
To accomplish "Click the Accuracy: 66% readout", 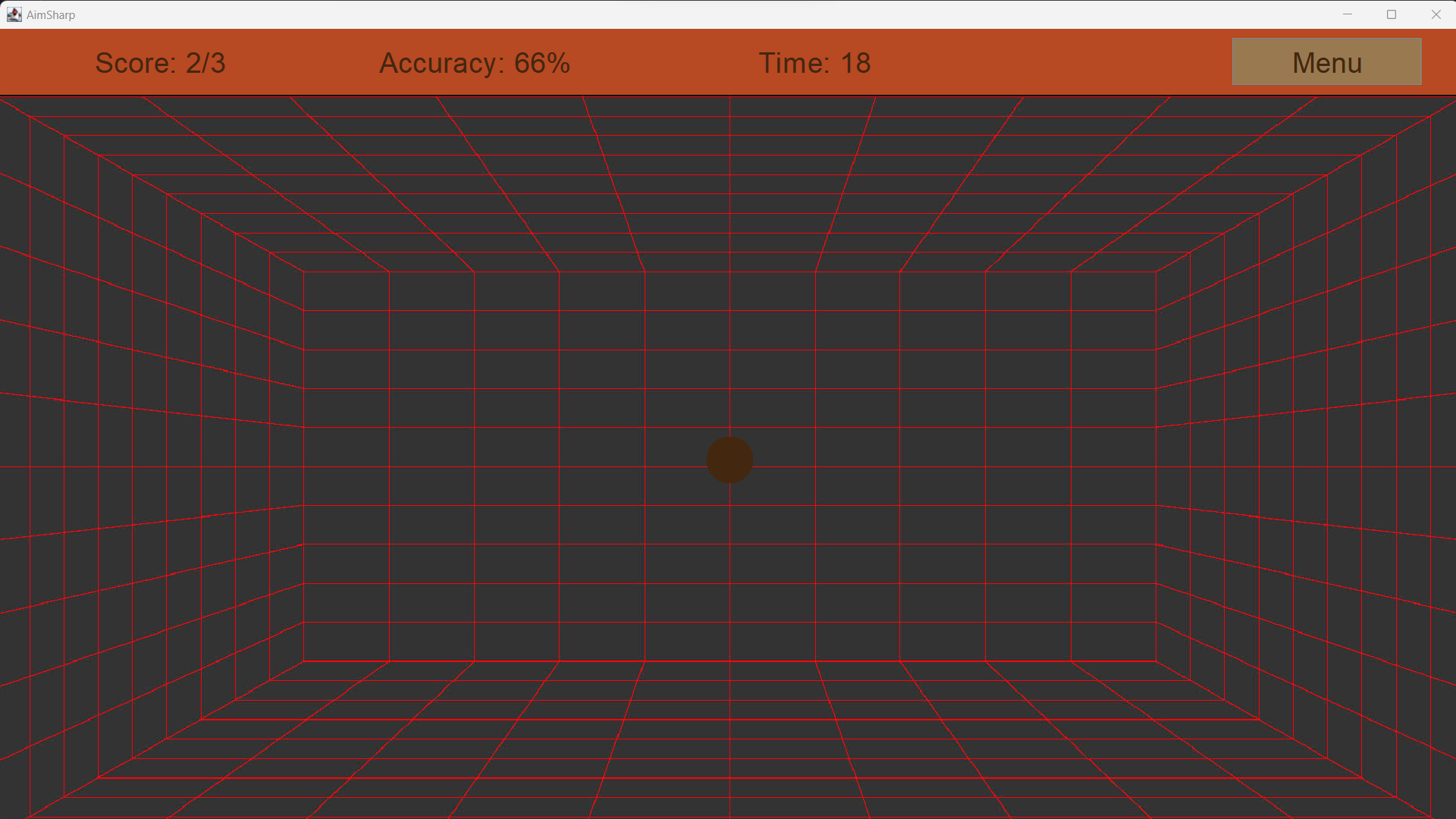I will tap(474, 63).
